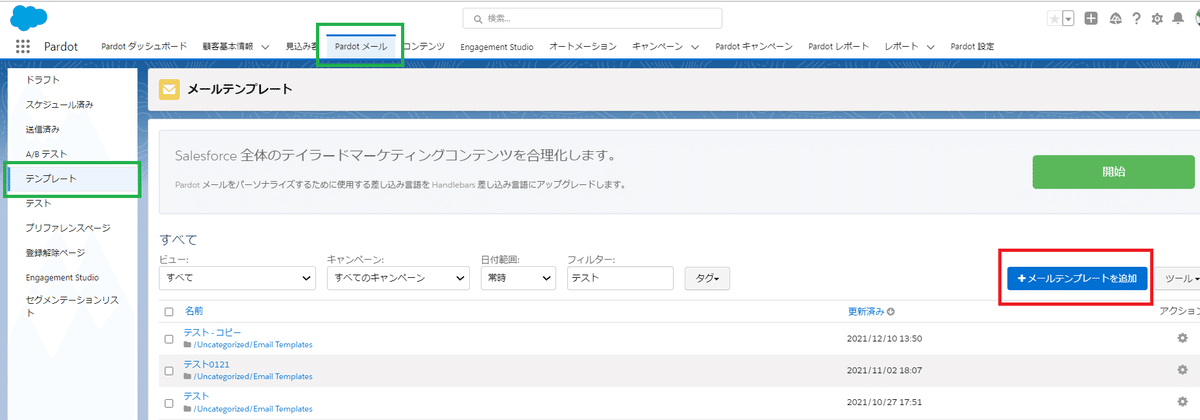Click the green 開始 button
This screenshot has width=1200, height=420.
[1113, 172]
